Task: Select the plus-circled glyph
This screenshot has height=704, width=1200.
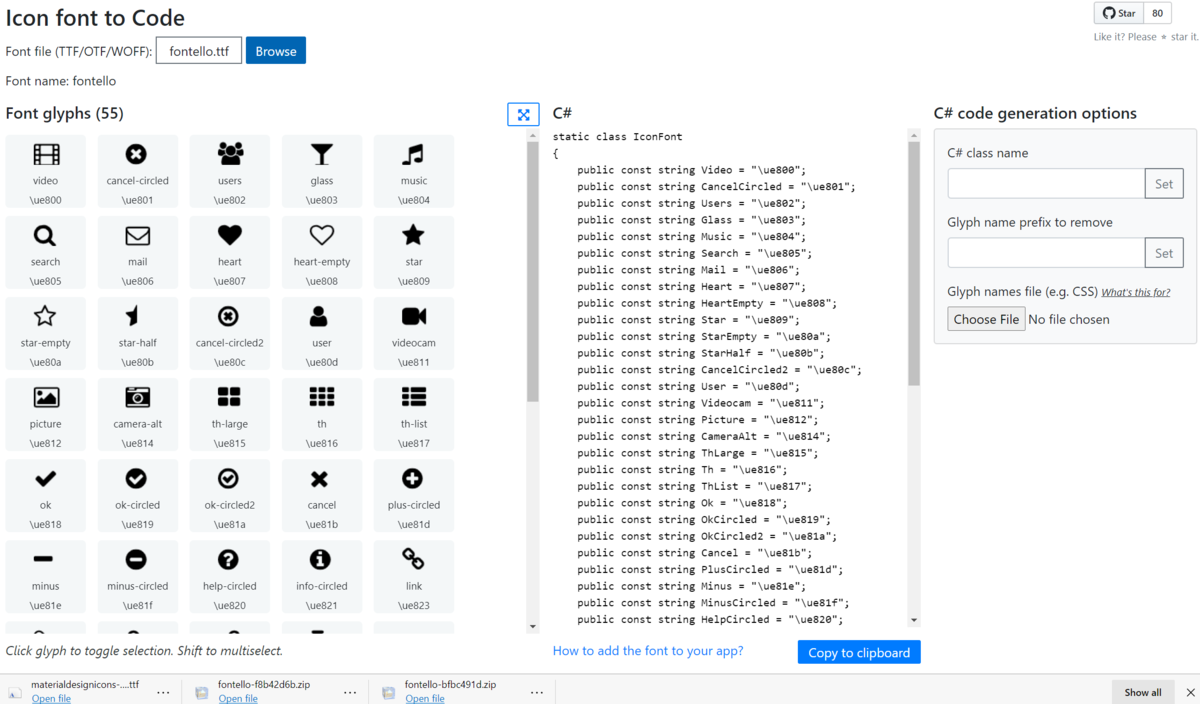Action: coord(414,495)
